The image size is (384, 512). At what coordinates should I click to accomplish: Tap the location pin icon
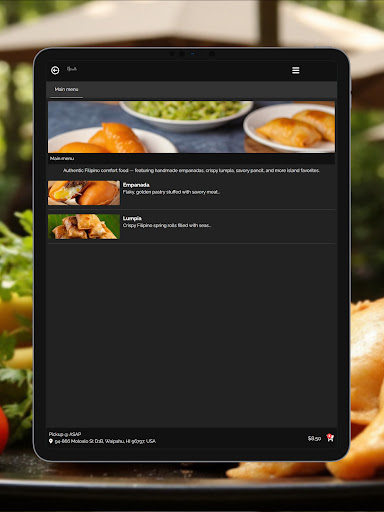coord(51,441)
